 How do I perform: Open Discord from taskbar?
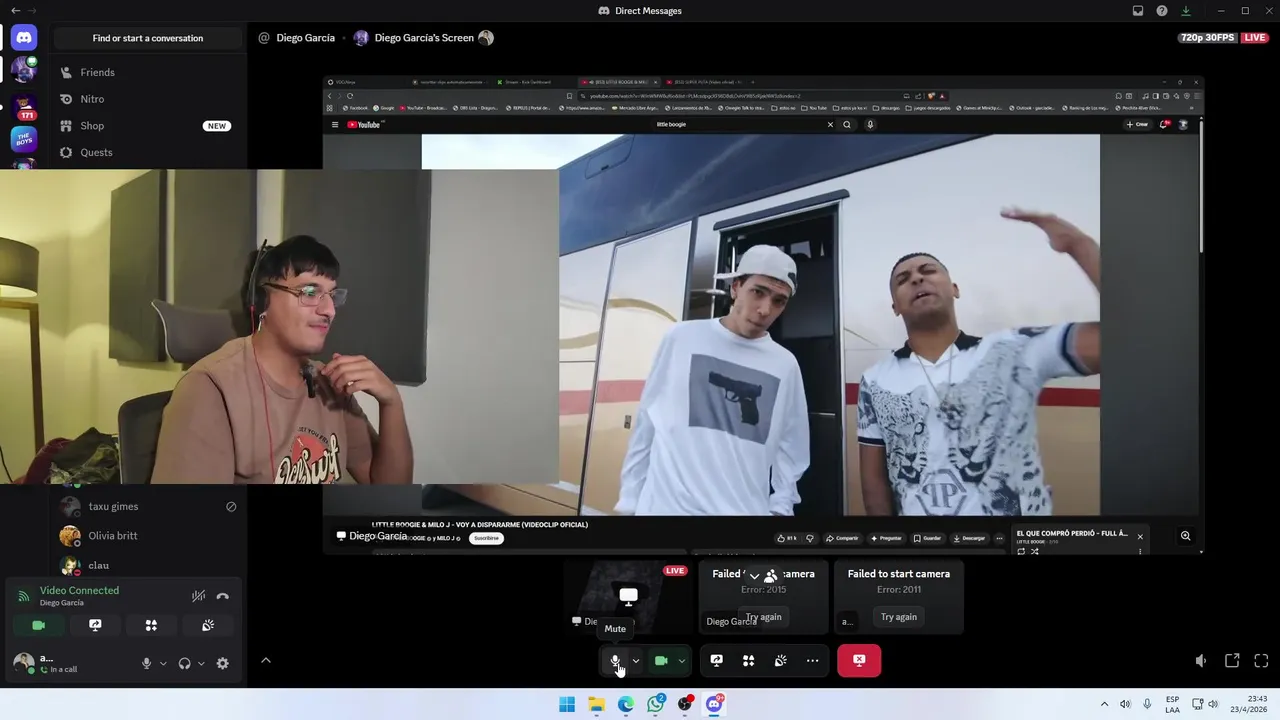(714, 704)
